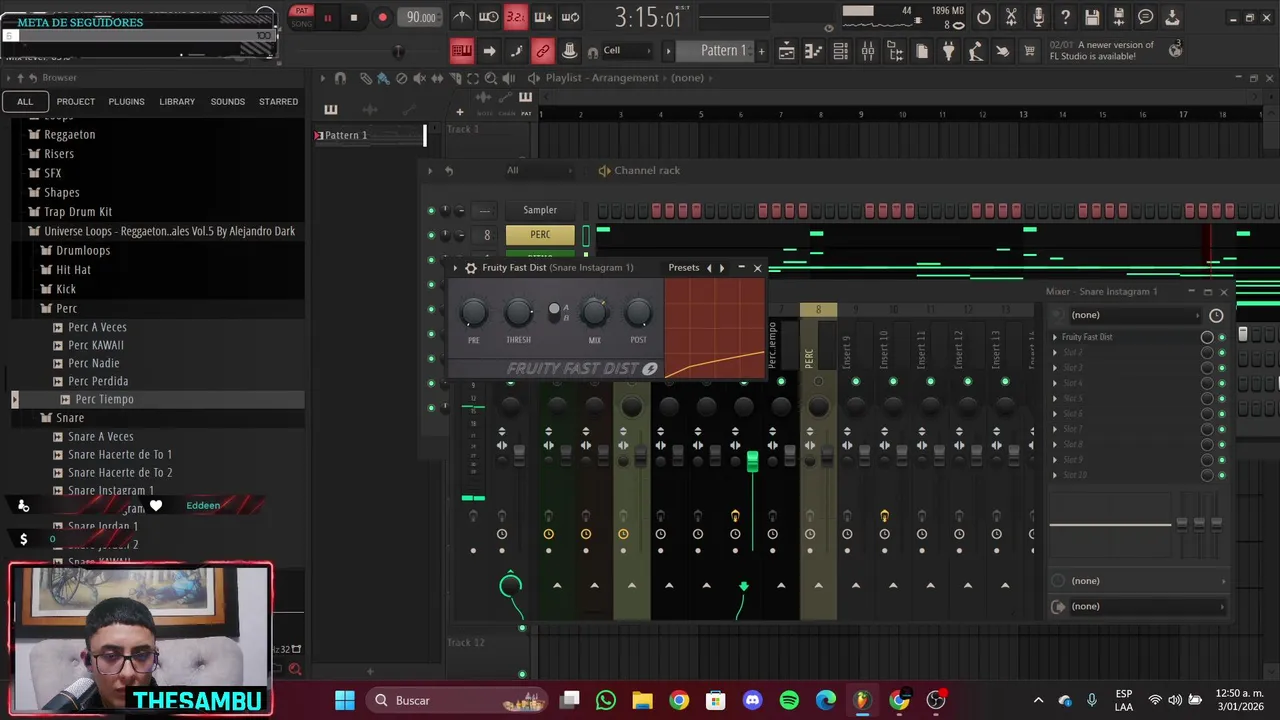Open the help question mark icon

[x=1065, y=17]
